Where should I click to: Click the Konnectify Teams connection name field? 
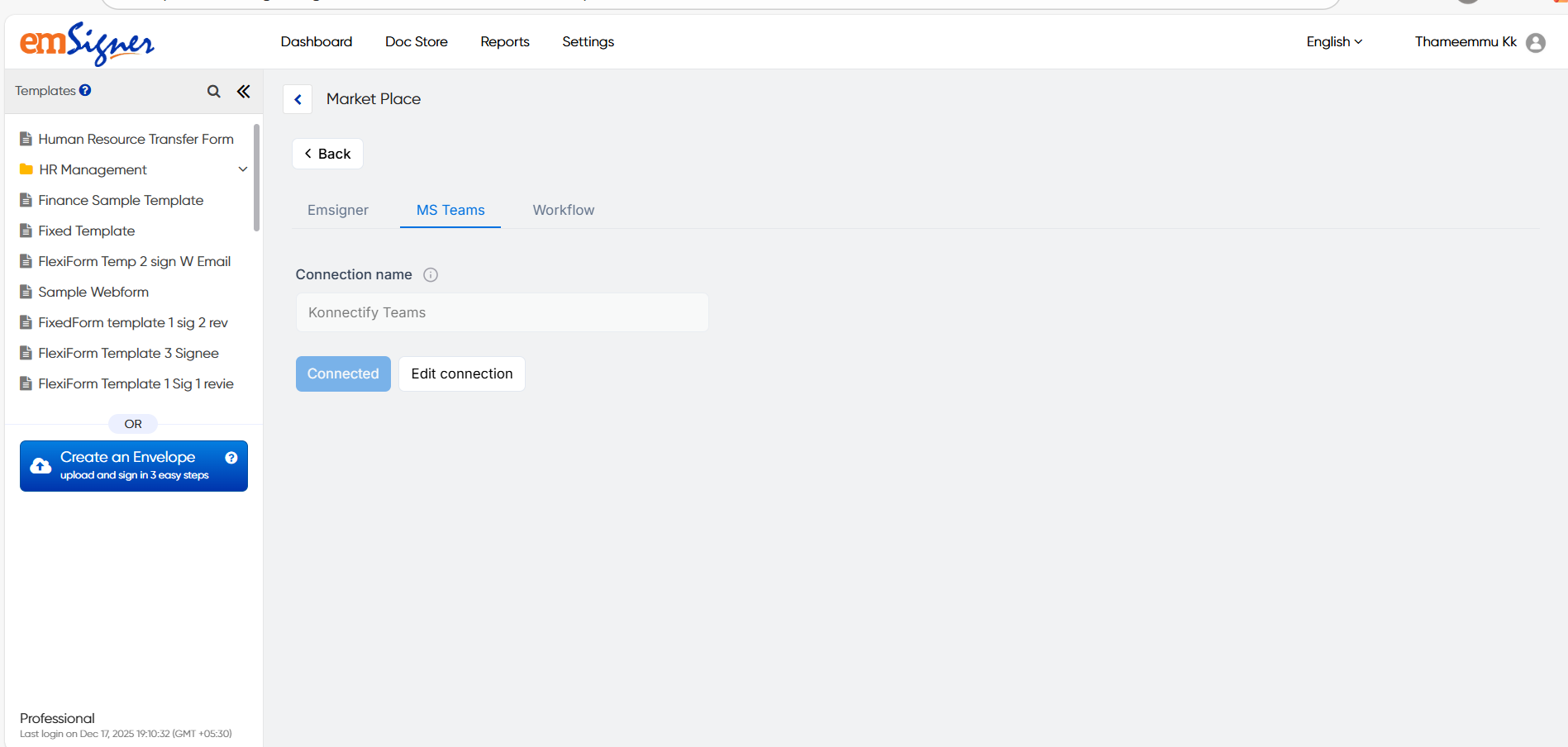(502, 313)
